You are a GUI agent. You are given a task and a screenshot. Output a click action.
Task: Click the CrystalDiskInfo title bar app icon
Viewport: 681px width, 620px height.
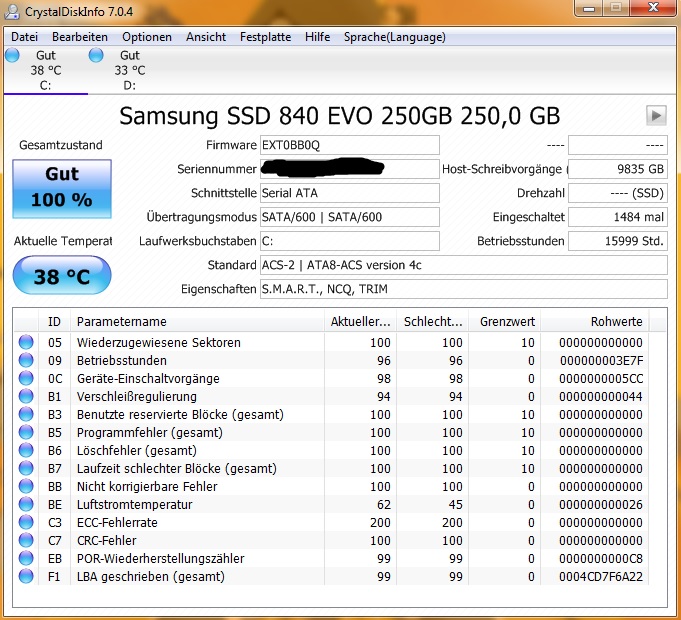pos(12,11)
